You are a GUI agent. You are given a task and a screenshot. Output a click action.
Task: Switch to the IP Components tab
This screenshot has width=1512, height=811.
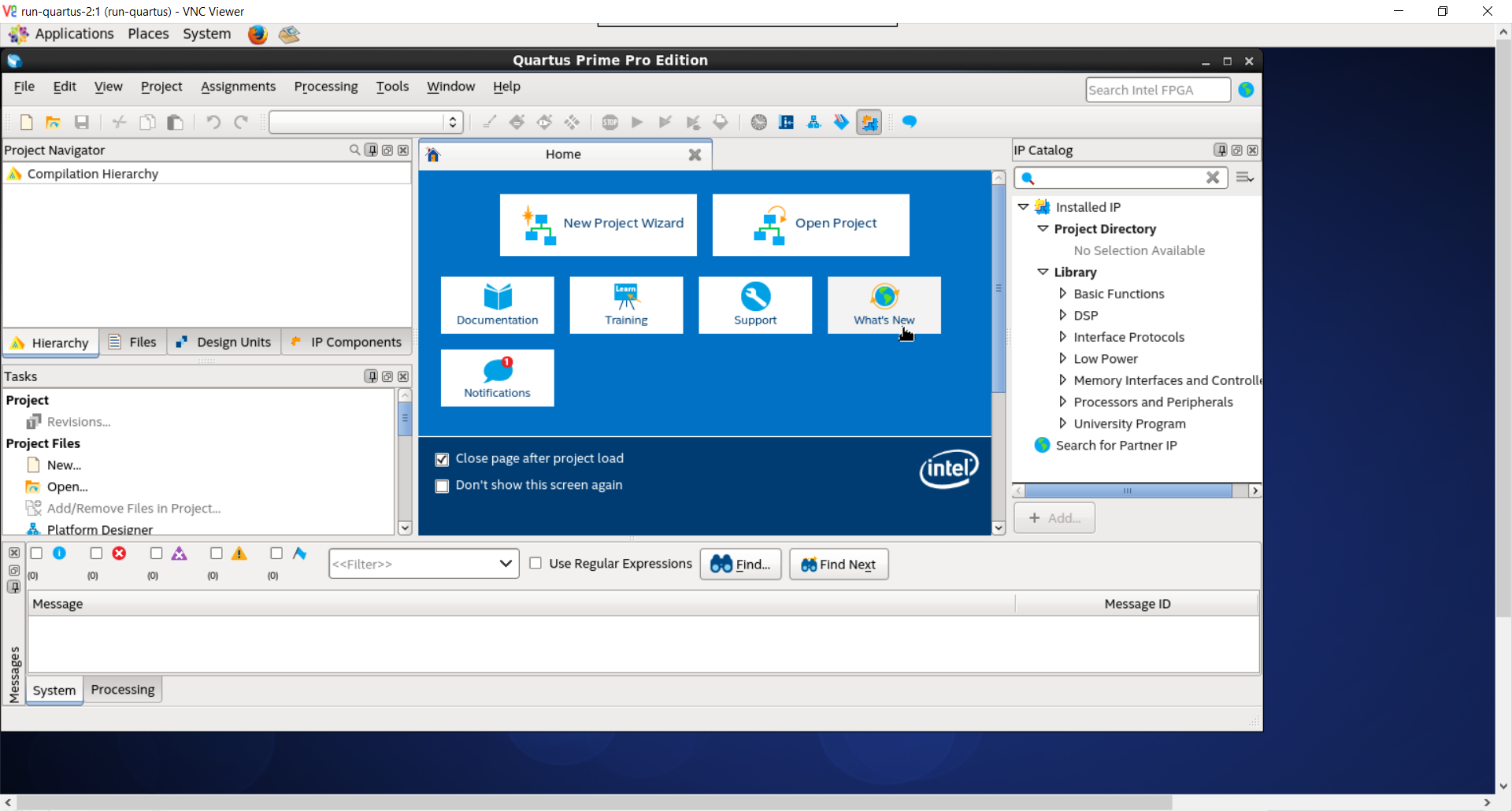pos(346,343)
